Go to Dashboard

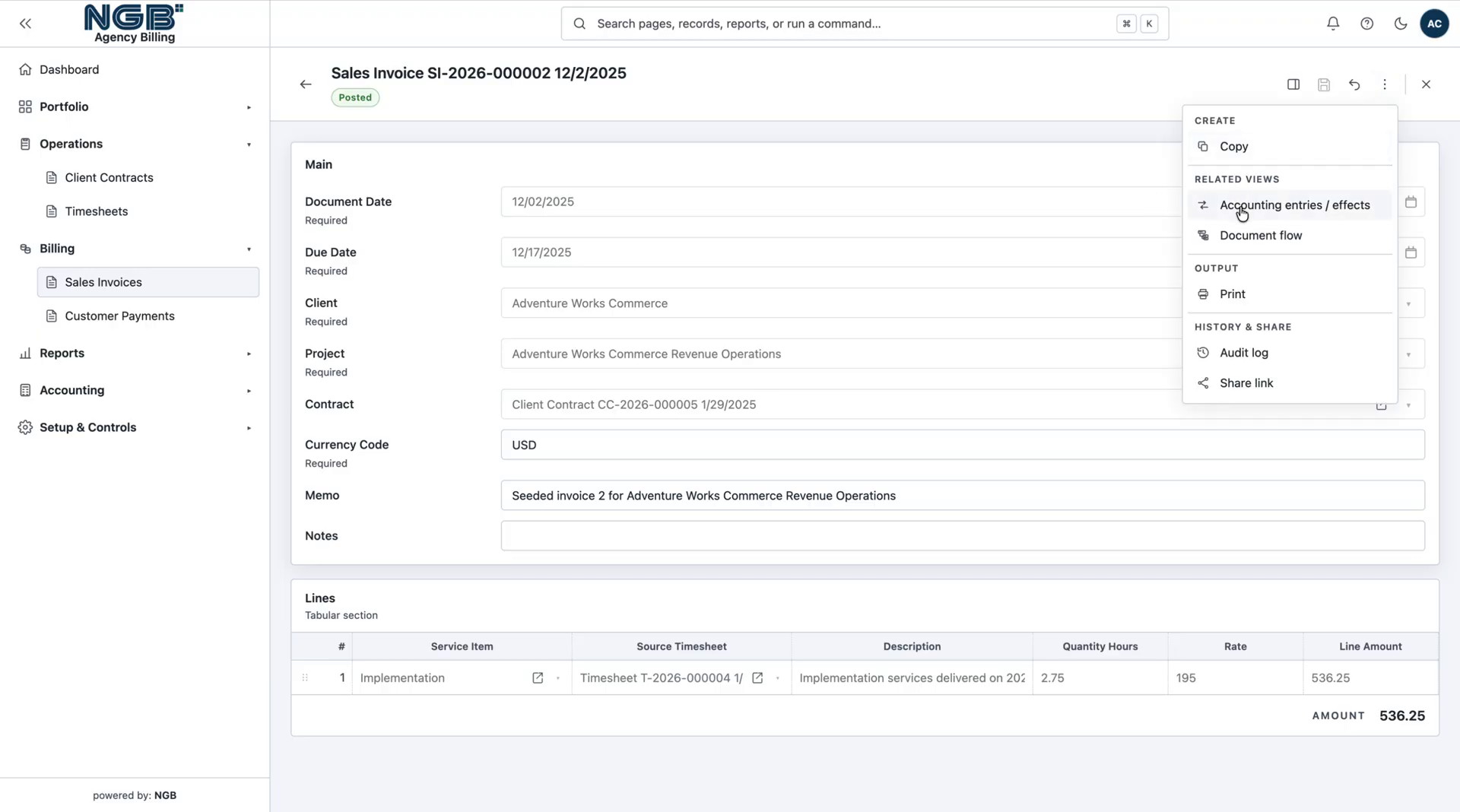pyautogui.click(x=135, y=70)
